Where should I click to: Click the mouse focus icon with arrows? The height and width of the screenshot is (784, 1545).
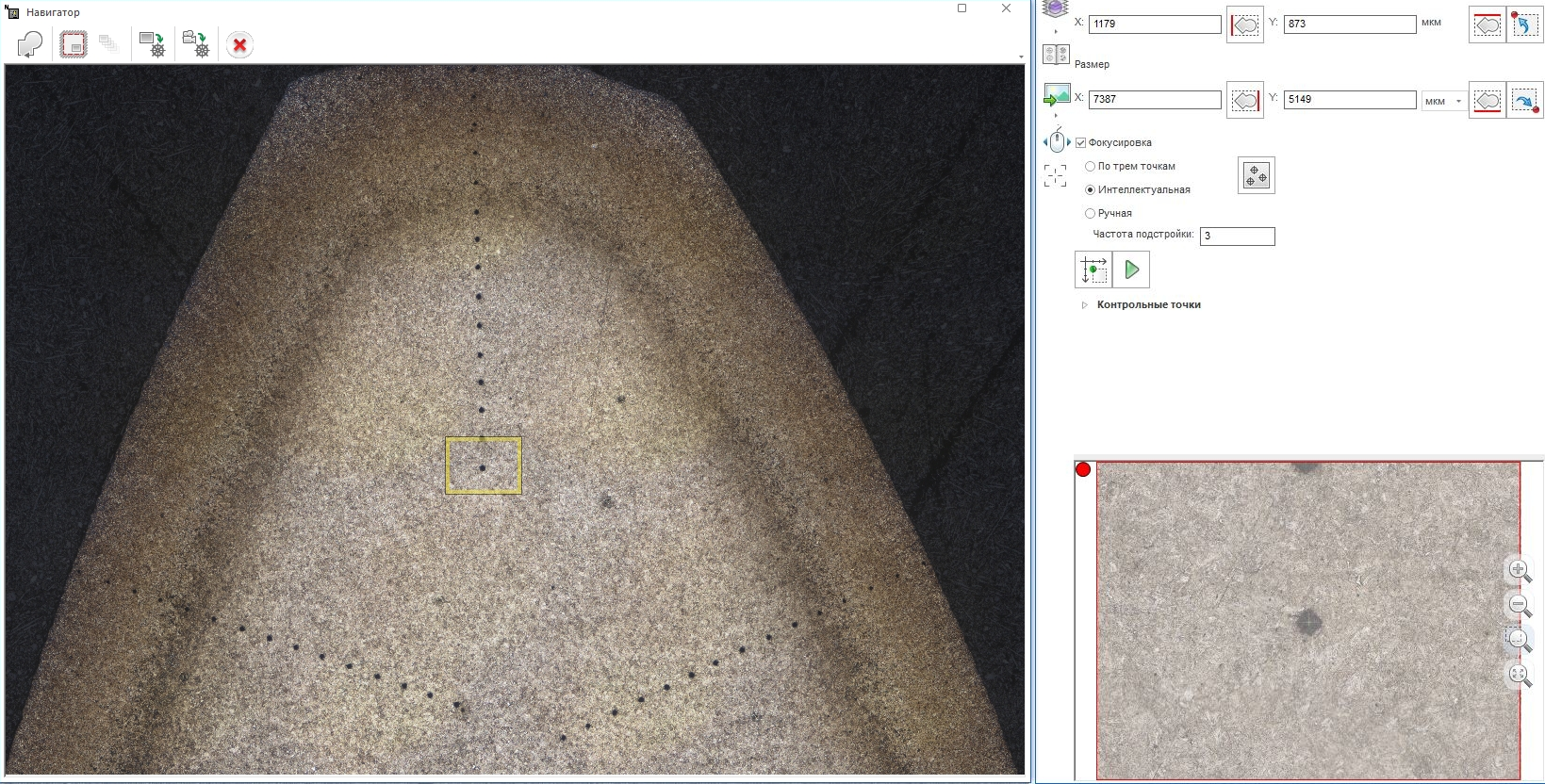[1057, 141]
